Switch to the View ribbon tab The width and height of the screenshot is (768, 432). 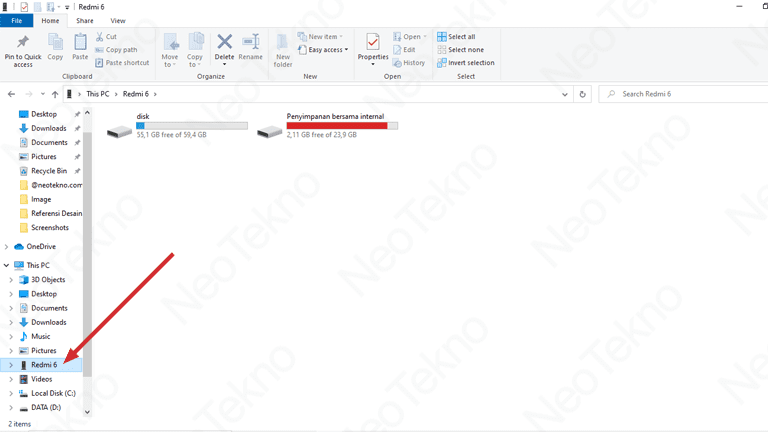(x=118, y=20)
